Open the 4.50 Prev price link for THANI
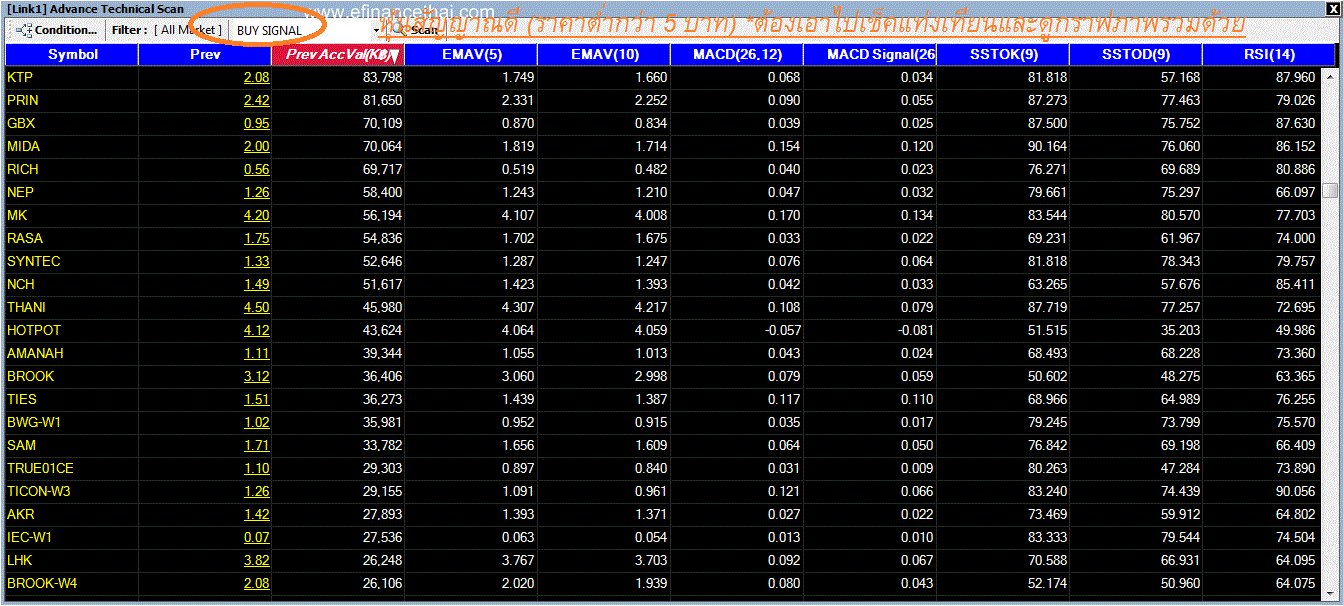This screenshot has width=1344, height=606. tap(256, 307)
